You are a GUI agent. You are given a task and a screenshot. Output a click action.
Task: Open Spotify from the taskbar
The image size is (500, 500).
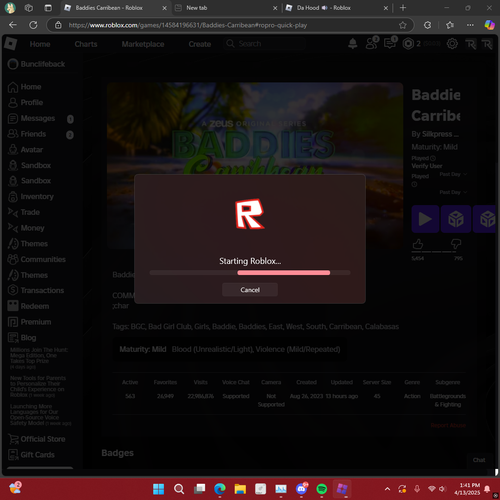[322, 489]
